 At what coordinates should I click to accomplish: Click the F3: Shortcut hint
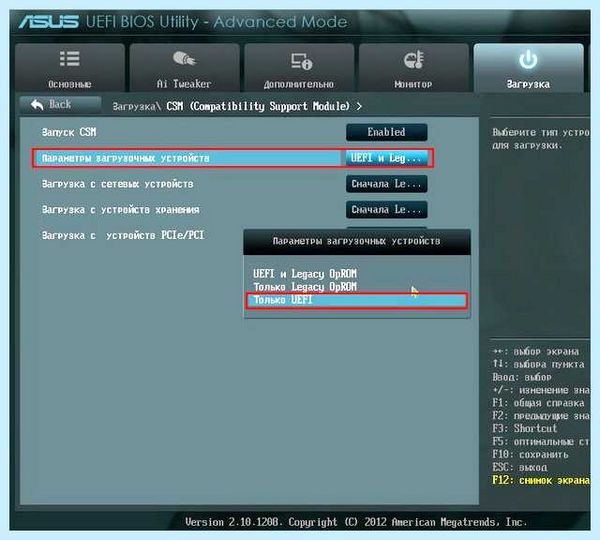(x=525, y=429)
